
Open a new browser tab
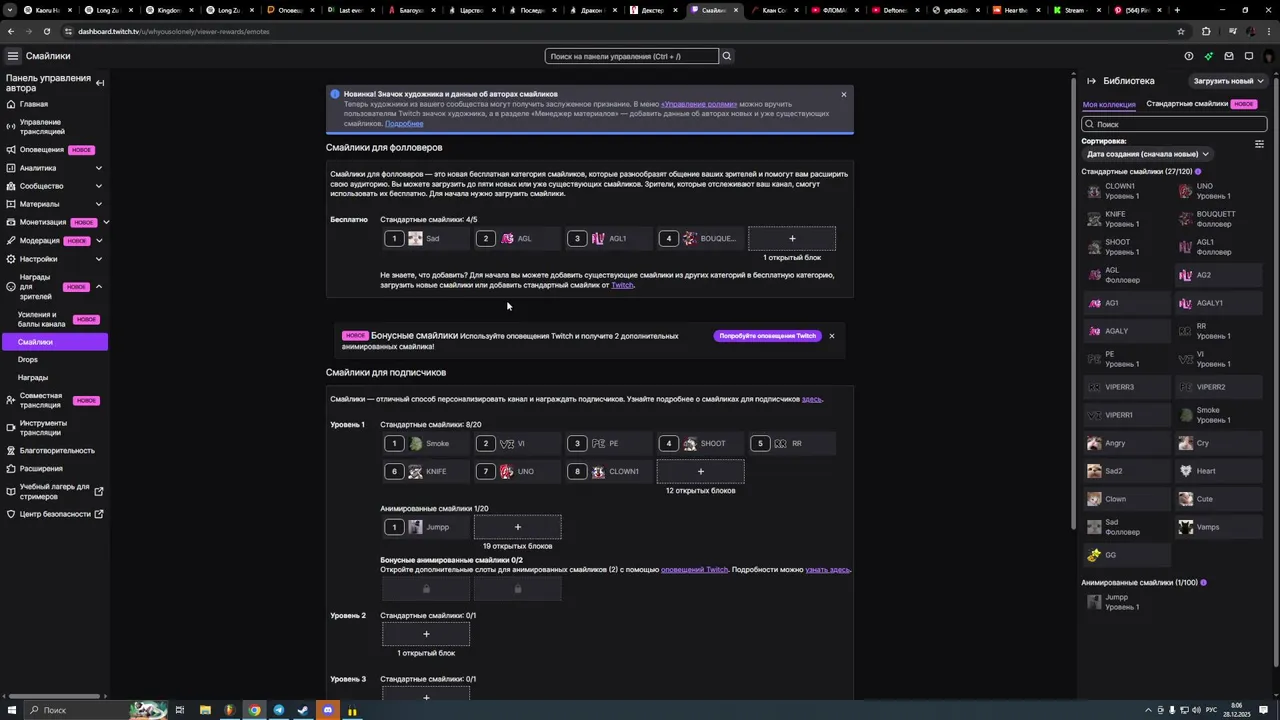click(x=1177, y=10)
